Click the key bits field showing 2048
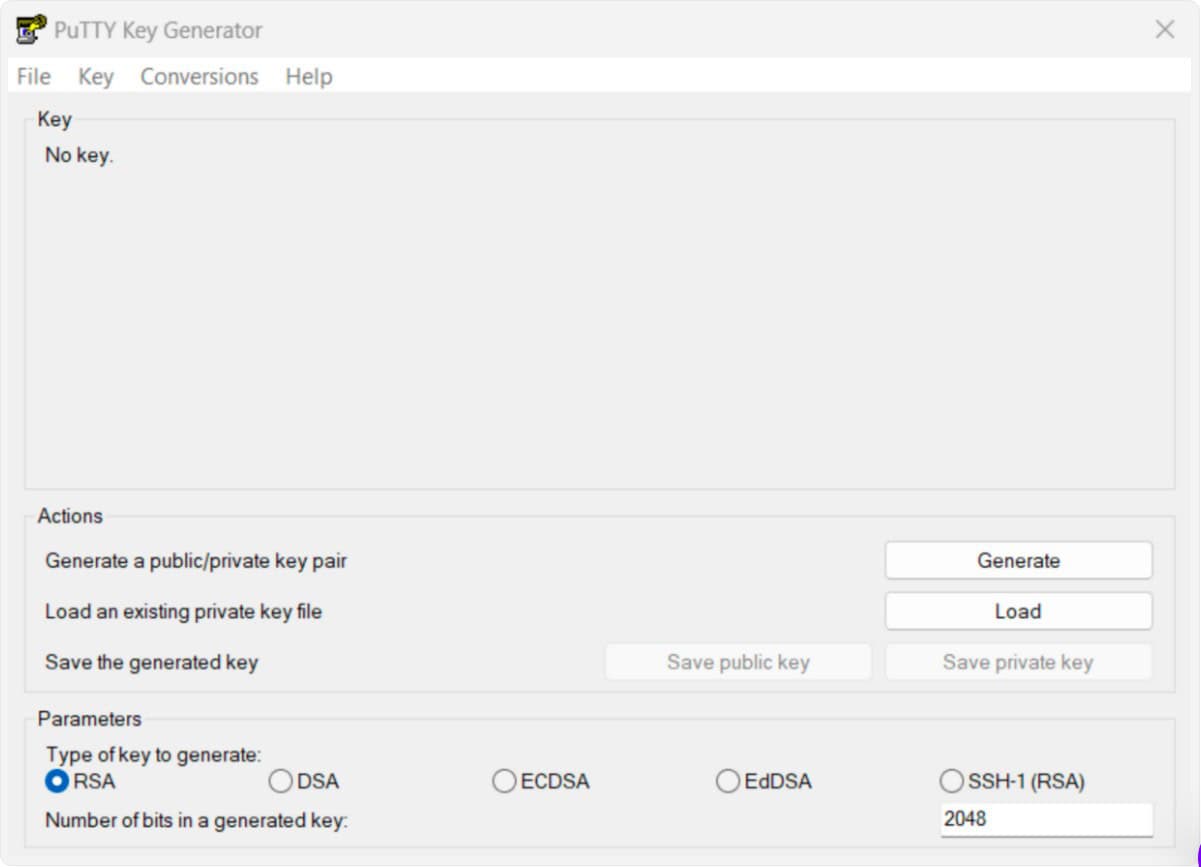 click(x=1046, y=820)
